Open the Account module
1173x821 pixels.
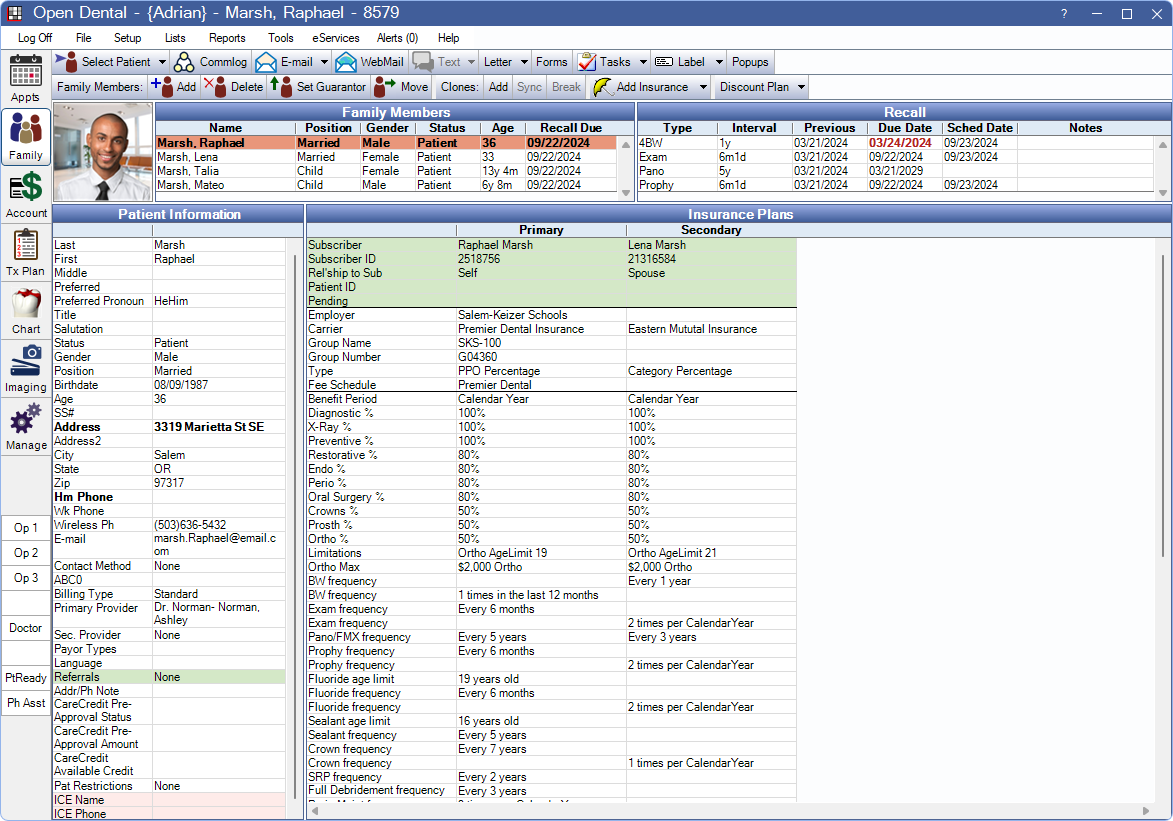[26, 195]
